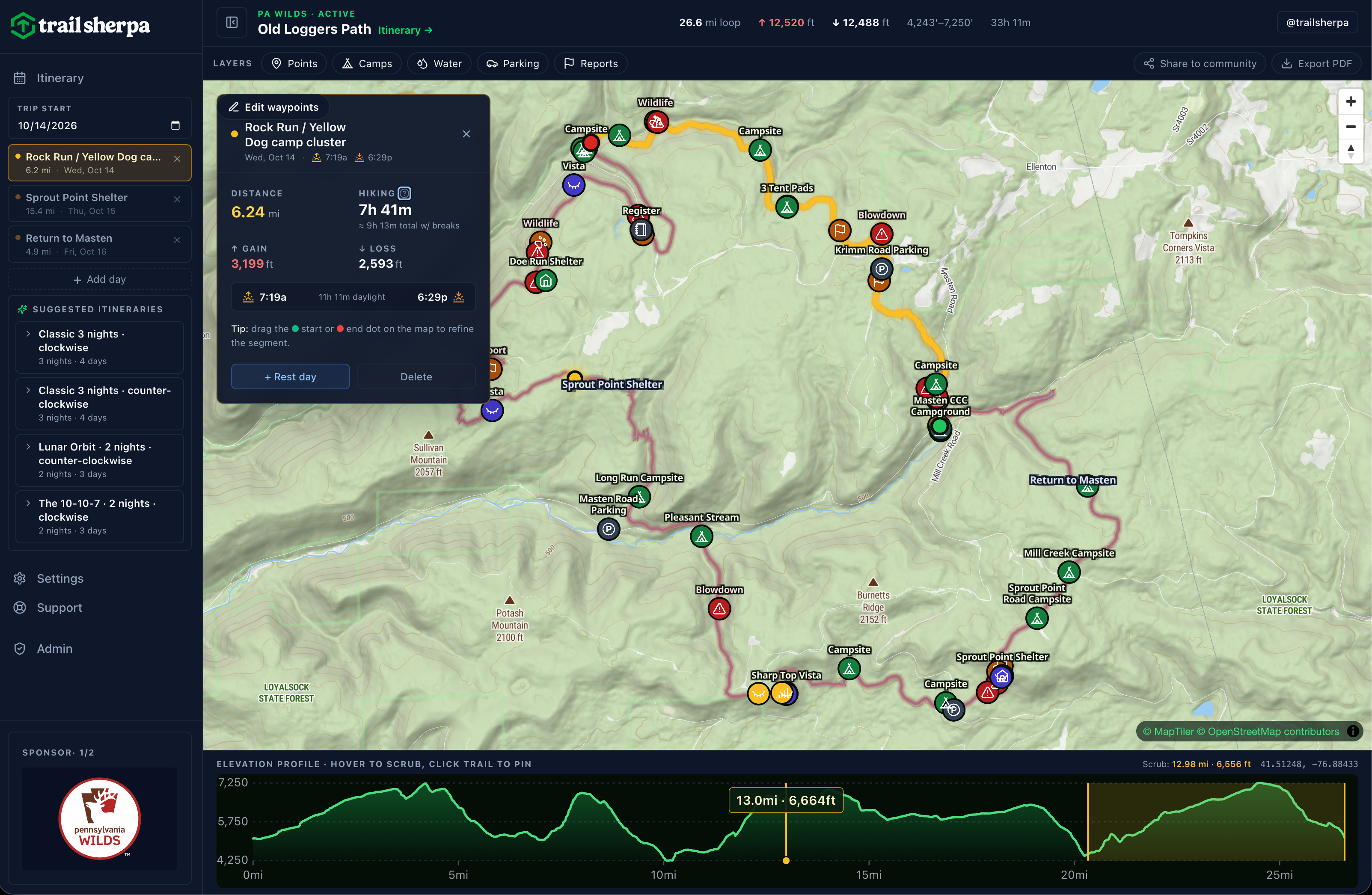
Task: Select the Doe Run Shelter marker
Action: click(545, 281)
